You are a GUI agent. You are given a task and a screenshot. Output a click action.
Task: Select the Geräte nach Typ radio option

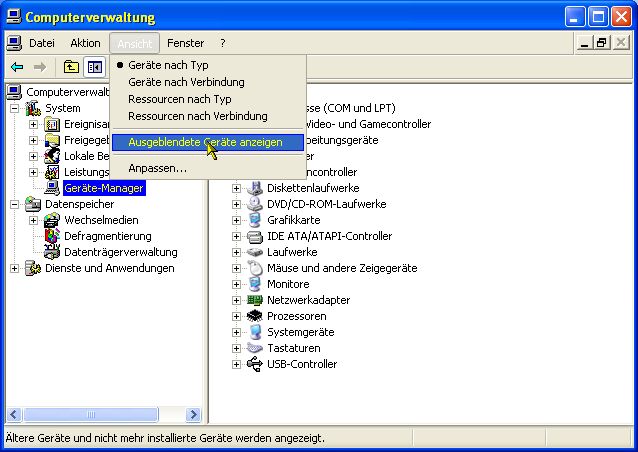pyautogui.click(x=208, y=65)
